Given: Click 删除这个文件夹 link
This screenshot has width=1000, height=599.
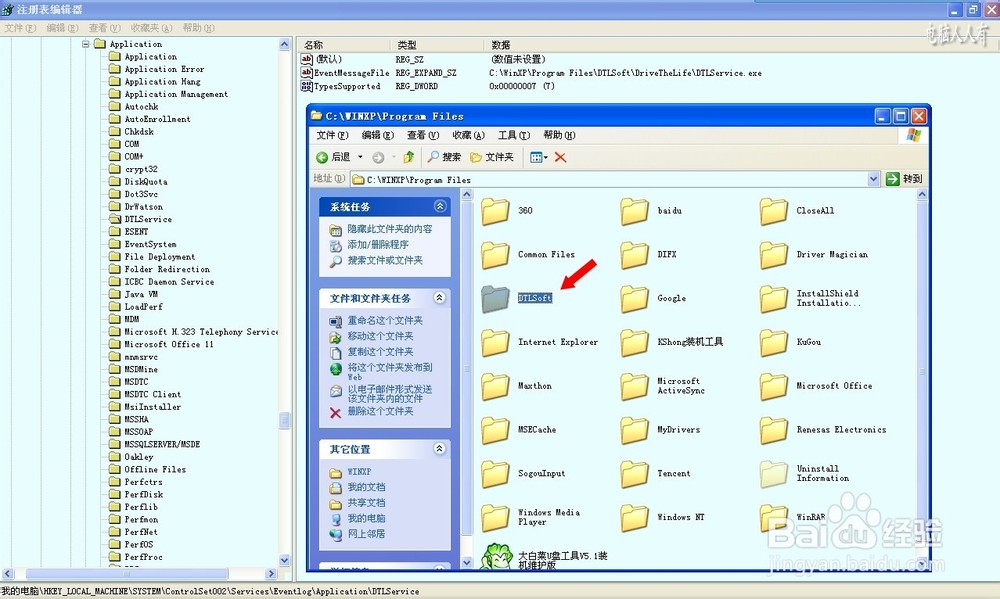Looking at the screenshot, I should 380,411.
